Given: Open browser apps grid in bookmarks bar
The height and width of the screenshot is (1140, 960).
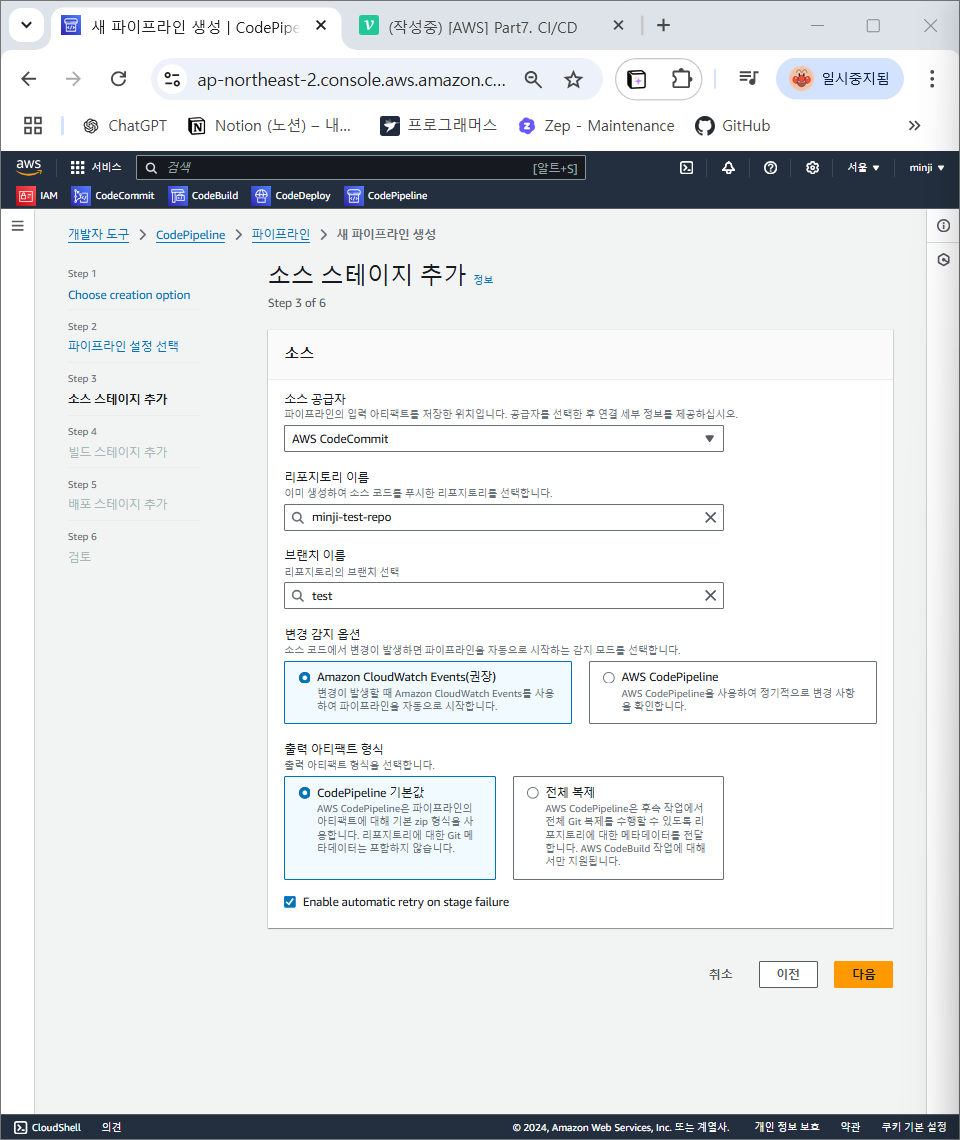Looking at the screenshot, I should [33, 126].
